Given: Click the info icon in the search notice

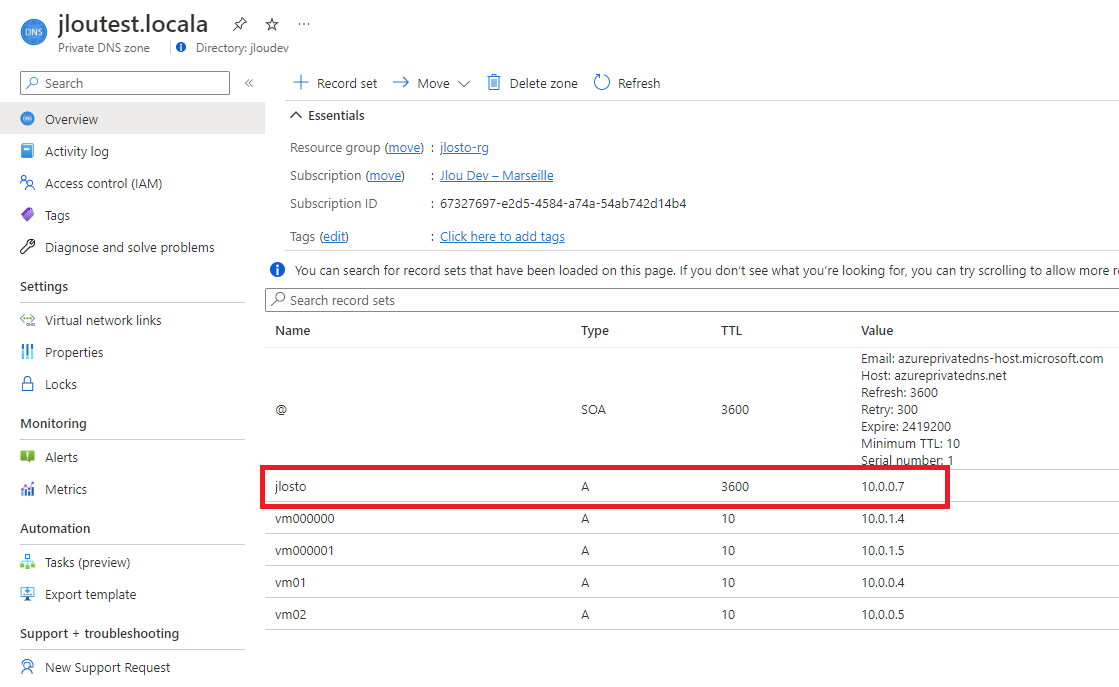Looking at the screenshot, I should tap(278, 270).
